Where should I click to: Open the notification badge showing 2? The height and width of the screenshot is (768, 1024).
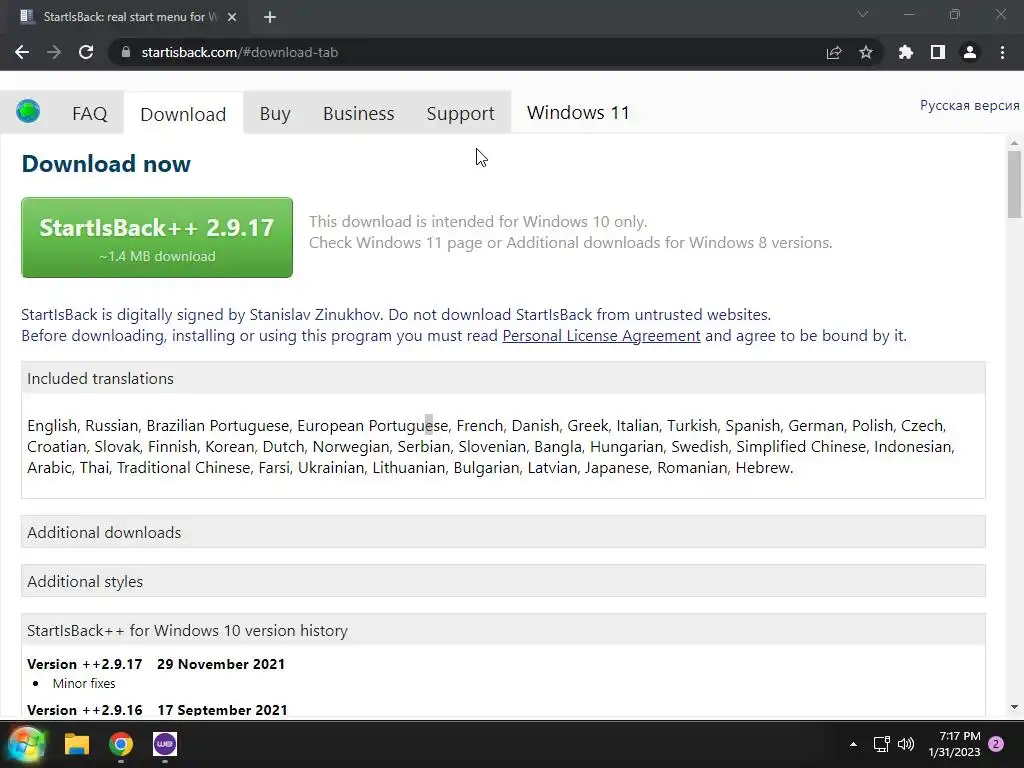coord(996,744)
